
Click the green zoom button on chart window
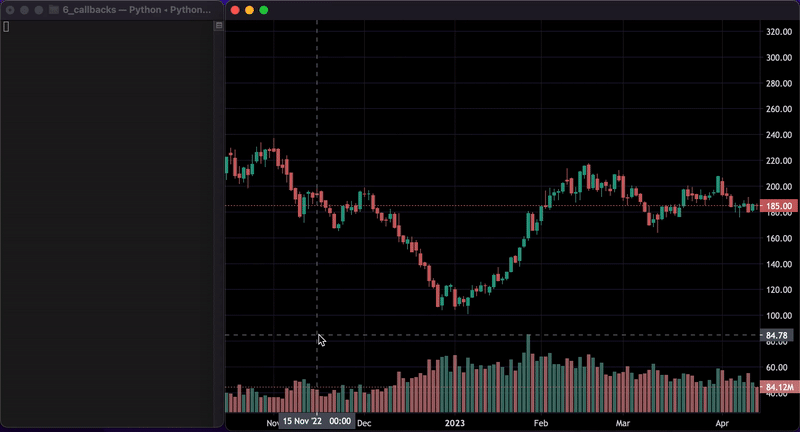[264, 10]
